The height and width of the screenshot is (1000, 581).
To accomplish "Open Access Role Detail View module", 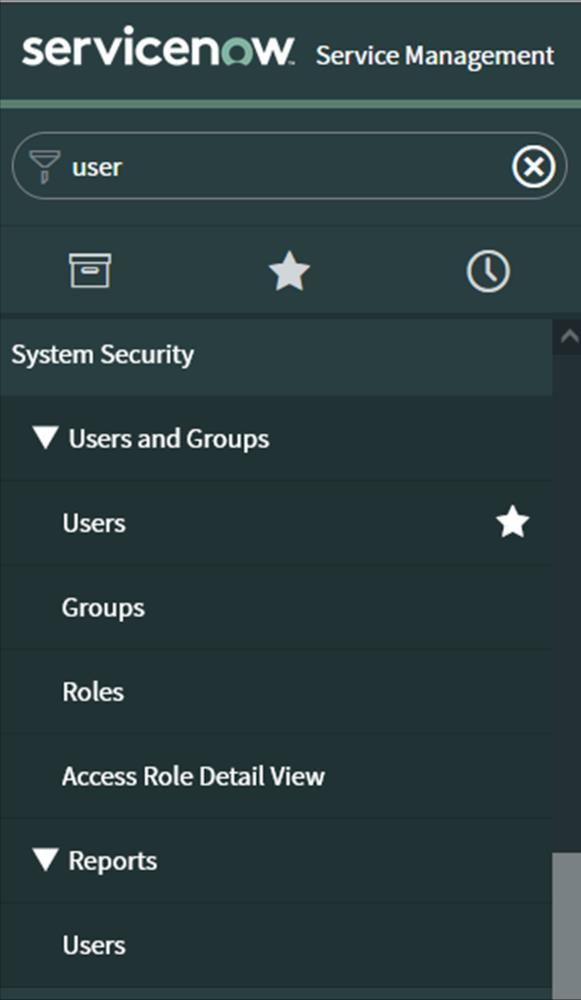I will pos(276,776).
